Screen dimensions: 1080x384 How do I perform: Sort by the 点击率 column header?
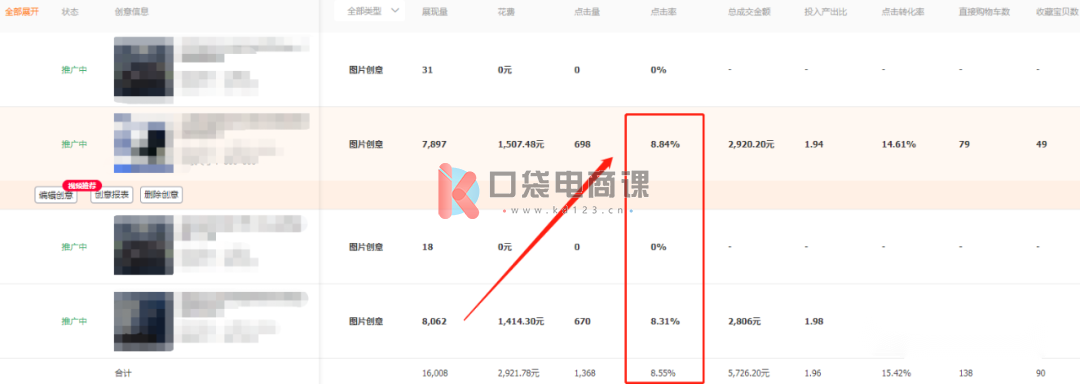pos(663,12)
